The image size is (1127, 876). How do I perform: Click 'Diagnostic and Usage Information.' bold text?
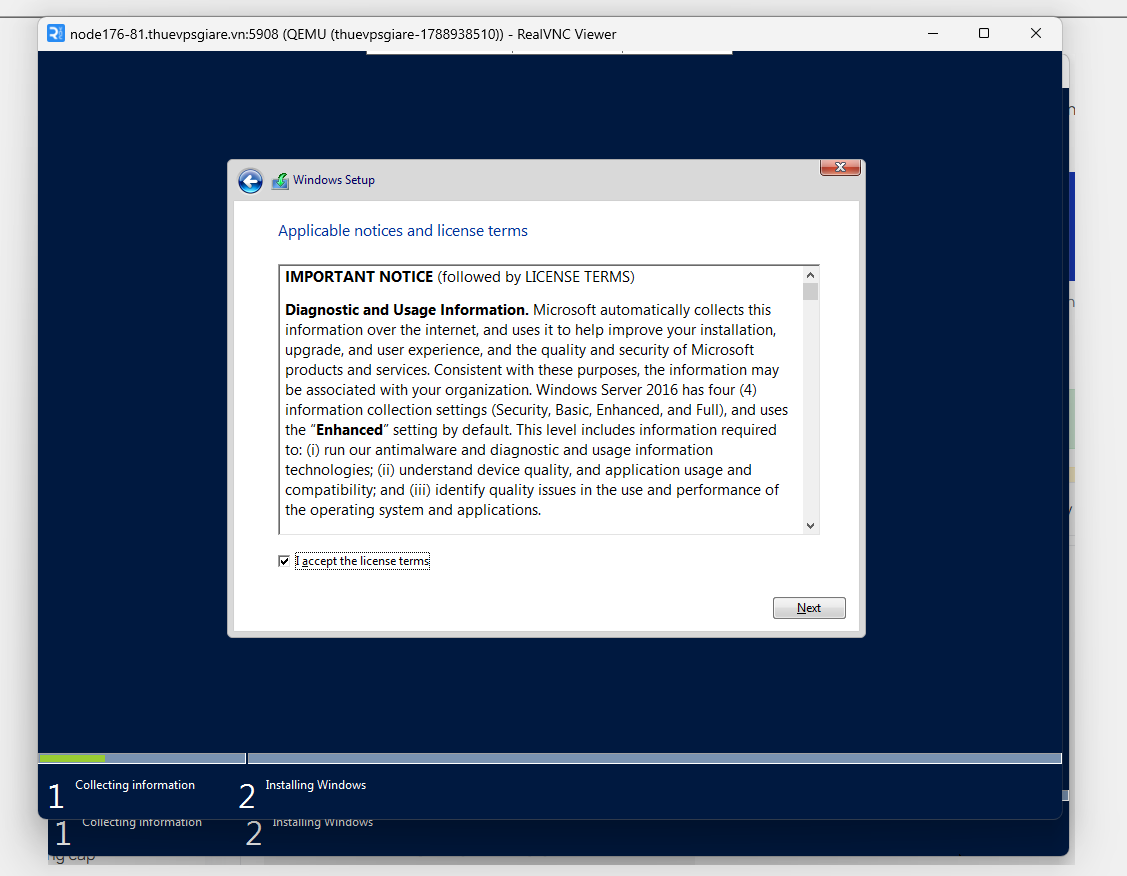[x=407, y=310]
